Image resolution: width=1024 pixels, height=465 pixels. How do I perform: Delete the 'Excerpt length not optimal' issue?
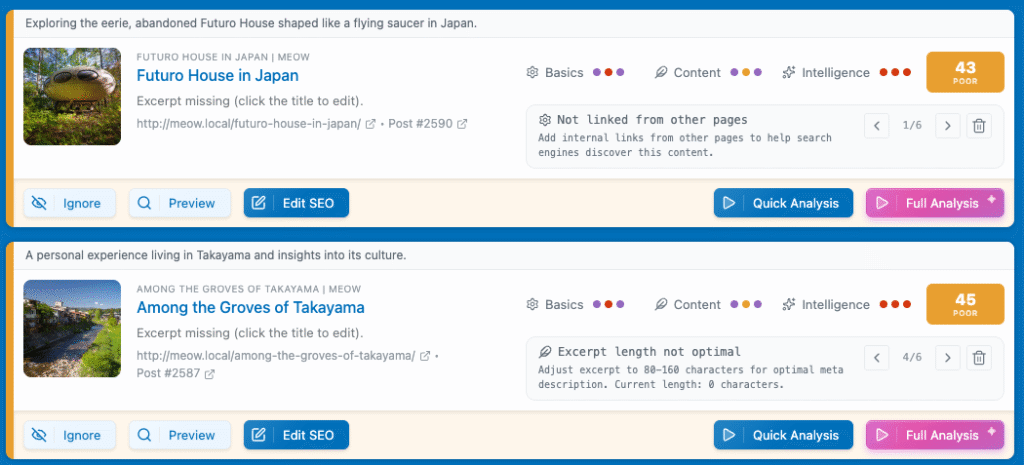pyautogui.click(x=979, y=358)
